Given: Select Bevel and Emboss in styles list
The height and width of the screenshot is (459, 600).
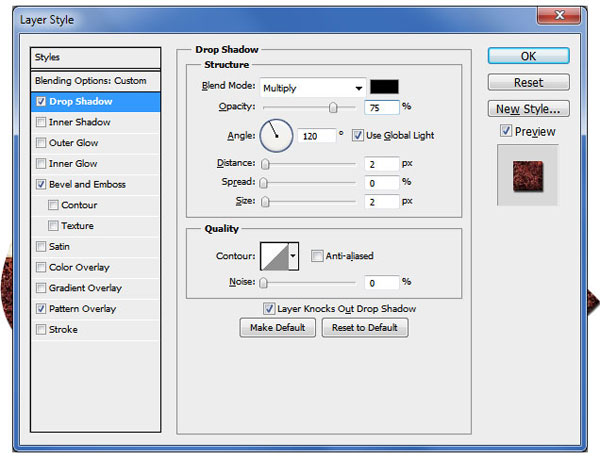Looking at the screenshot, I should (90, 184).
